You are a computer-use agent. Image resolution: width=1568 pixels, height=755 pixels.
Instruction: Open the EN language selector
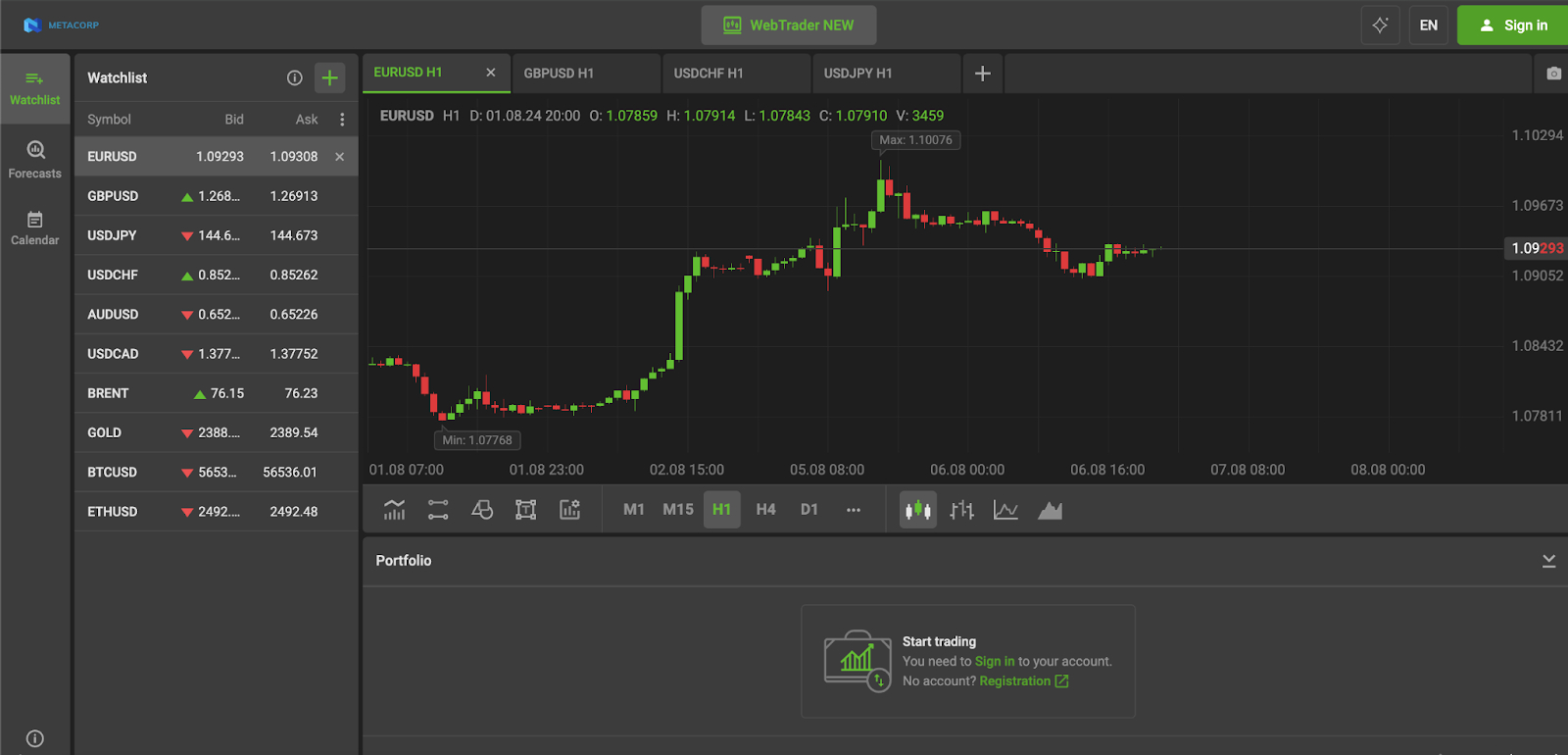(1429, 25)
